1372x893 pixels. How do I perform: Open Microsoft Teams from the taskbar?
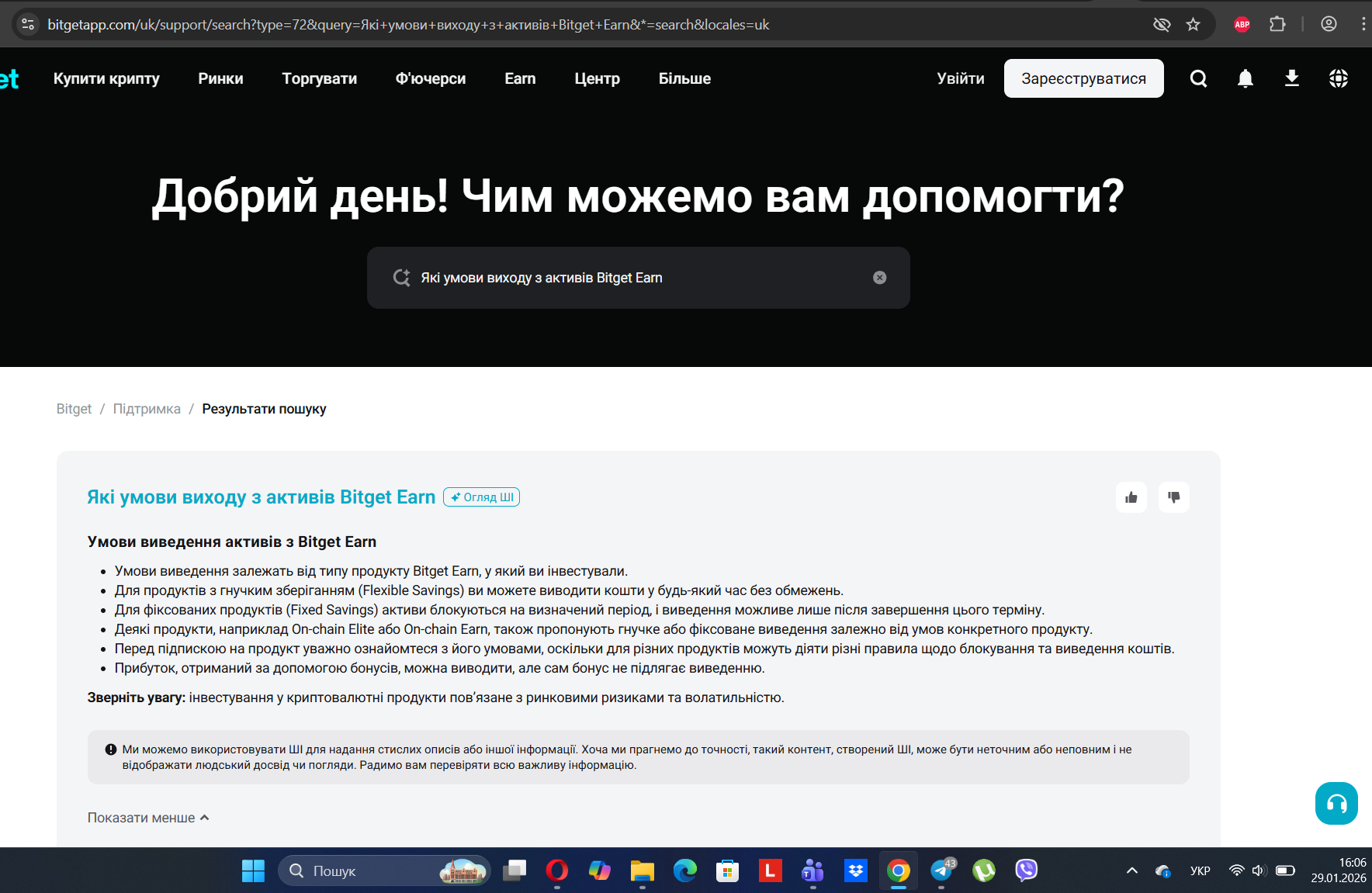point(812,871)
